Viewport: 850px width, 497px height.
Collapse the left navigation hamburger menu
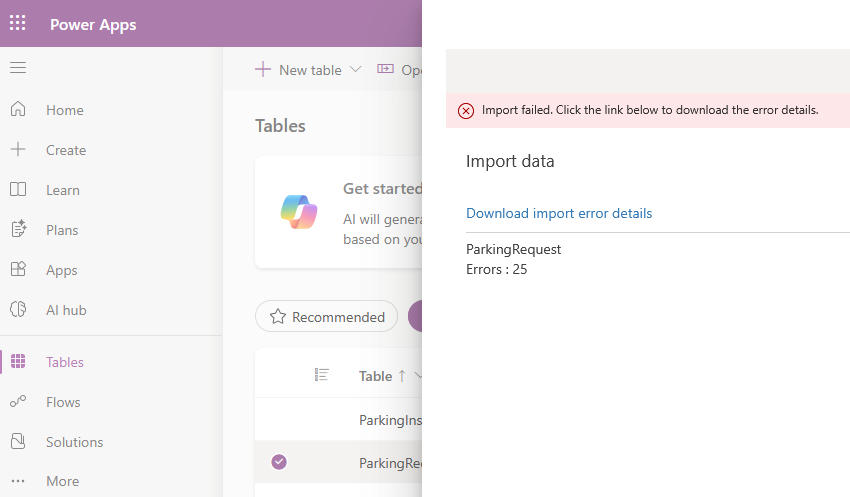[18, 68]
